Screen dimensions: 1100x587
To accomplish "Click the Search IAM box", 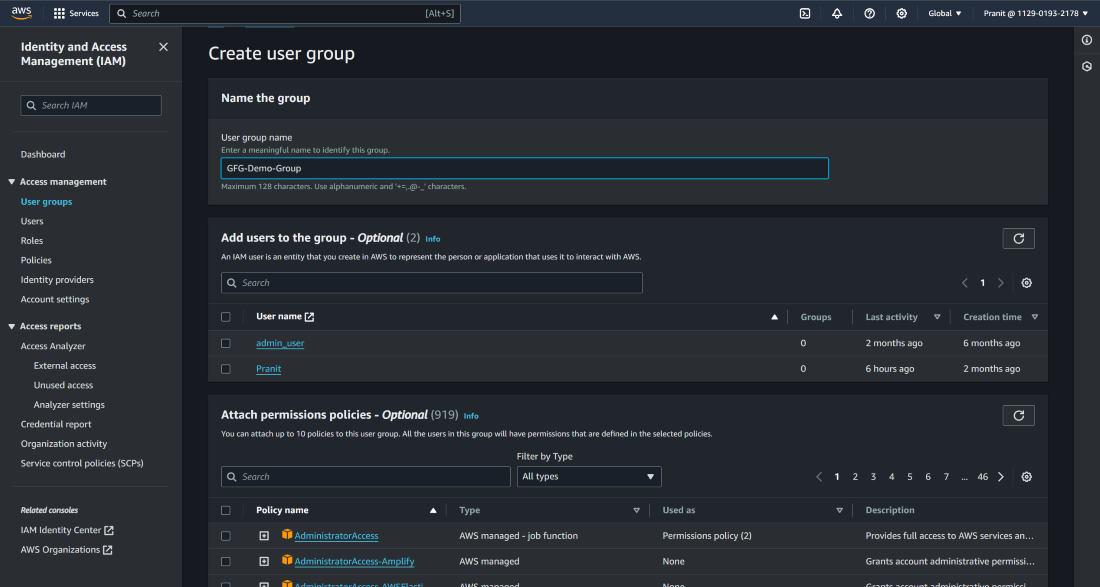I will pos(91,105).
